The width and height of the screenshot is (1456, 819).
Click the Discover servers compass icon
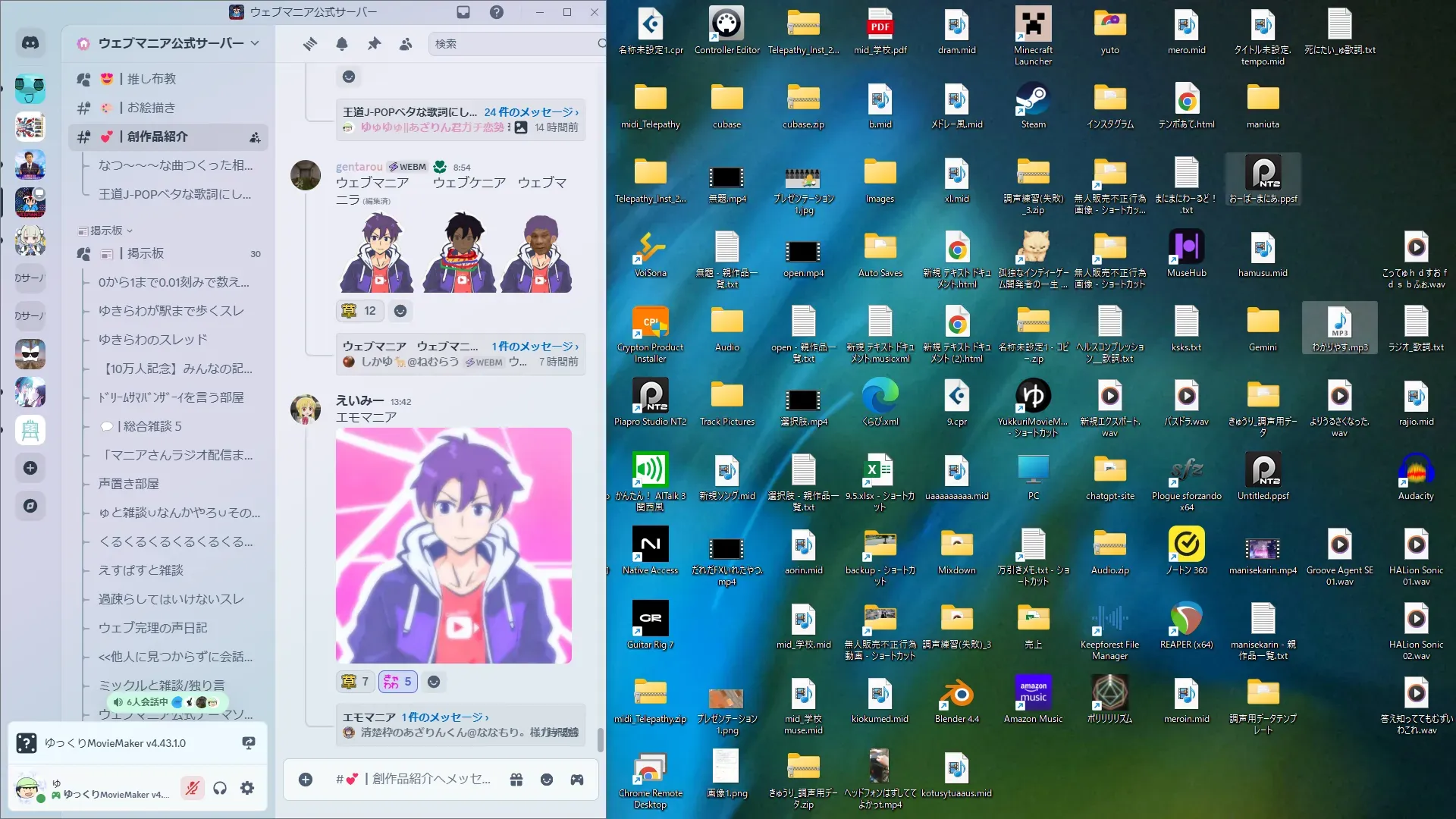click(30, 506)
